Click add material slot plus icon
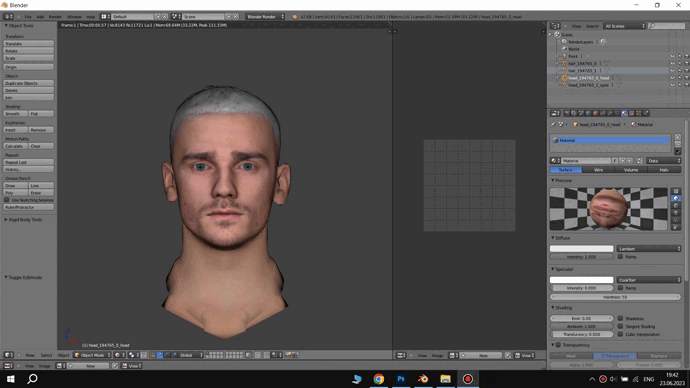The height and width of the screenshot is (388, 690). pos(678,138)
